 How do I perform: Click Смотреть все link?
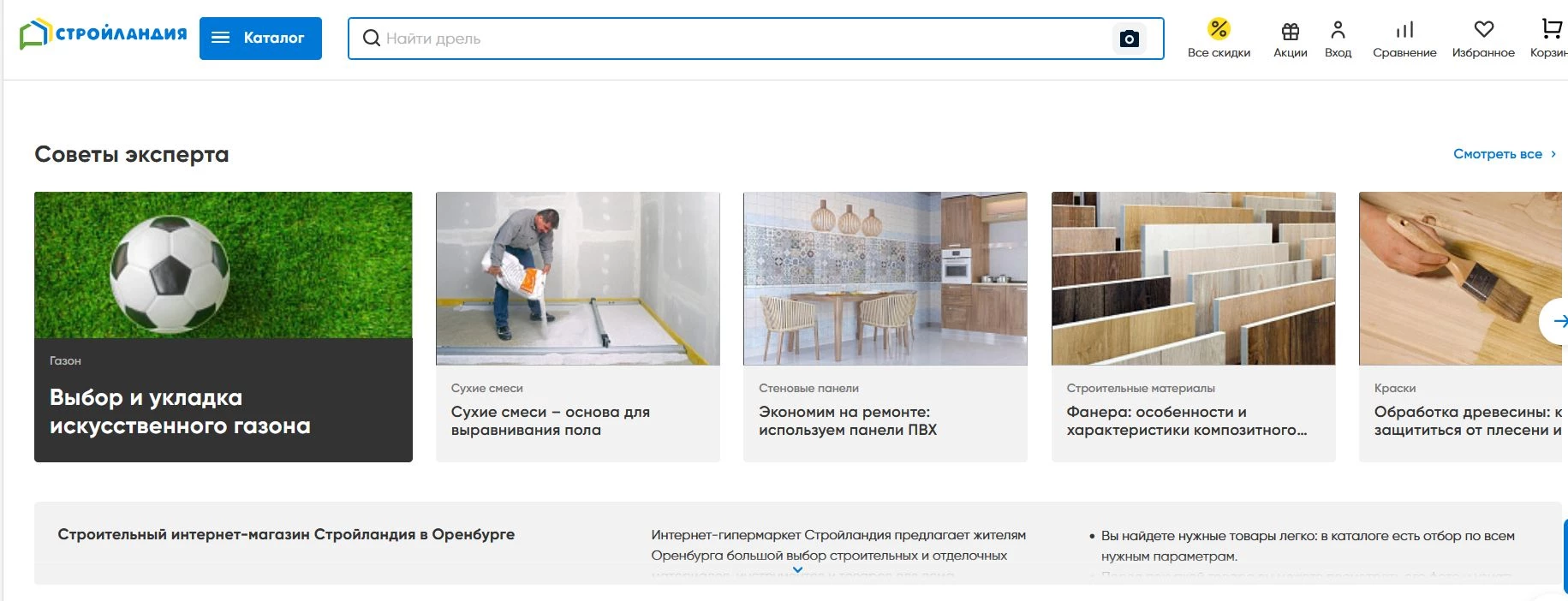(1504, 154)
